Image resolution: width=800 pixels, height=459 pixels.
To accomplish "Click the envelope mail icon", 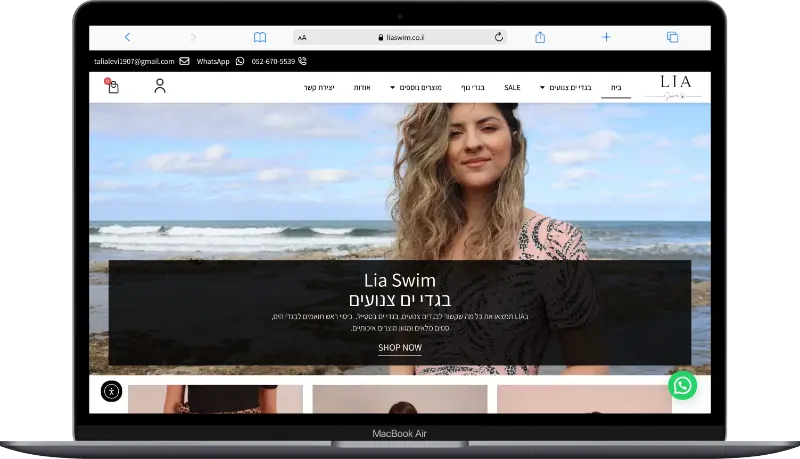I will (x=184, y=61).
